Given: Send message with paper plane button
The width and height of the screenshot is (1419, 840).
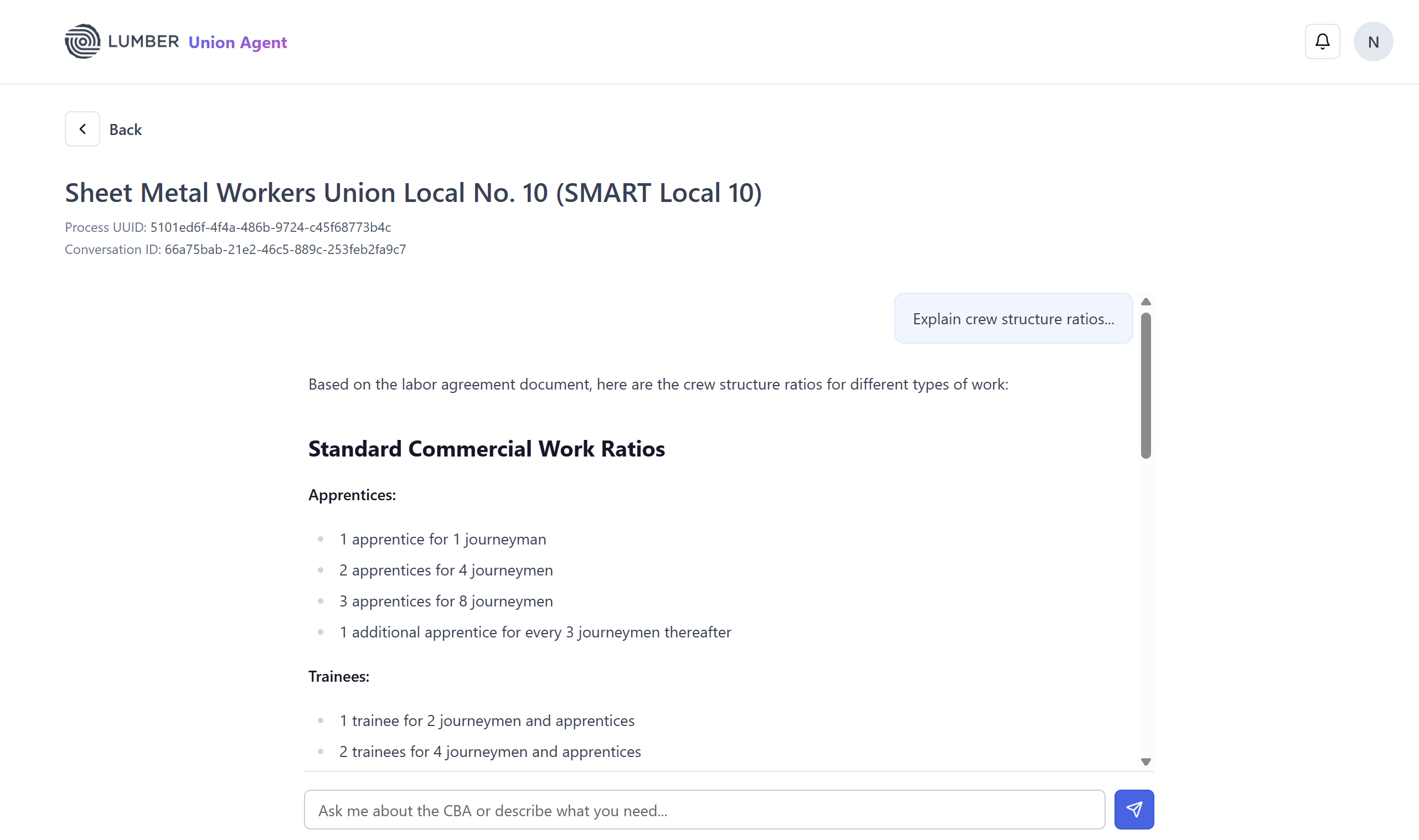Looking at the screenshot, I should pyautogui.click(x=1134, y=810).
